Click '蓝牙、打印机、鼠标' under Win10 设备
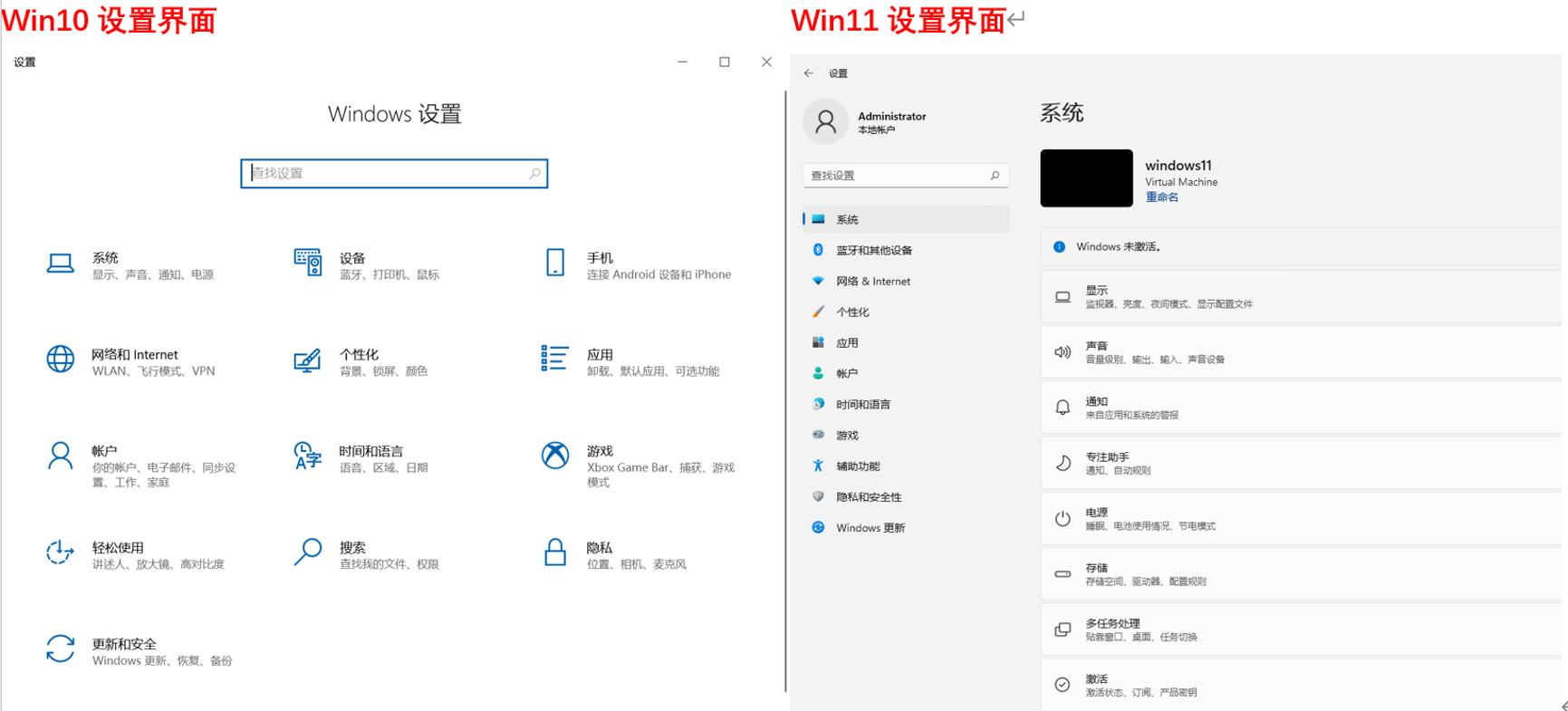This screenshot has height=711, width=1568. coord(390,274)
